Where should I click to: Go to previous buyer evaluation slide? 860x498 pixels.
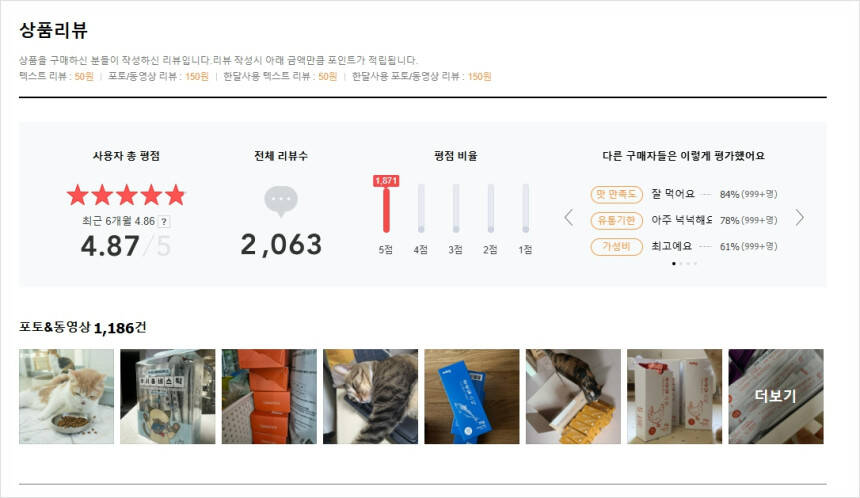[x=569, y=218]
